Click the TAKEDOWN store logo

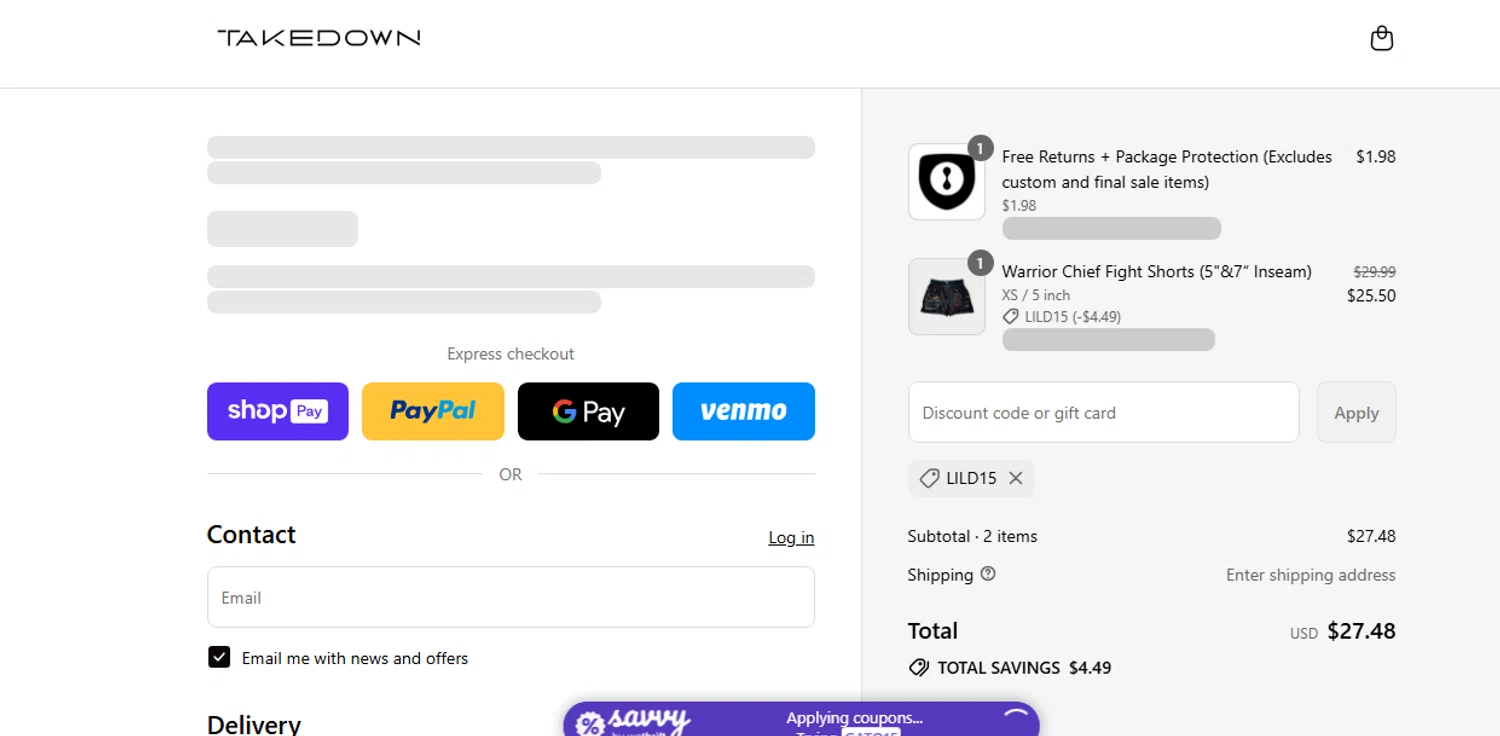tap(319, 38)
